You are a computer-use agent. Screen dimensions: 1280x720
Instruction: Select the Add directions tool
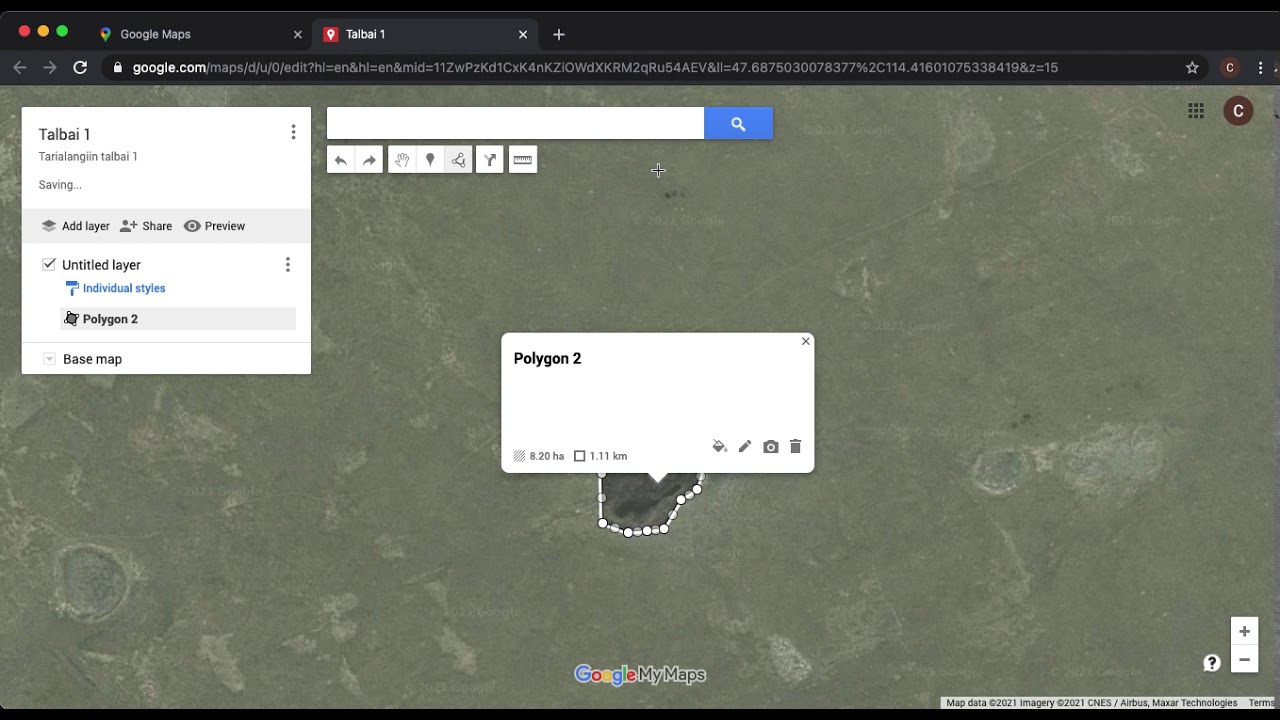(490, 160)
